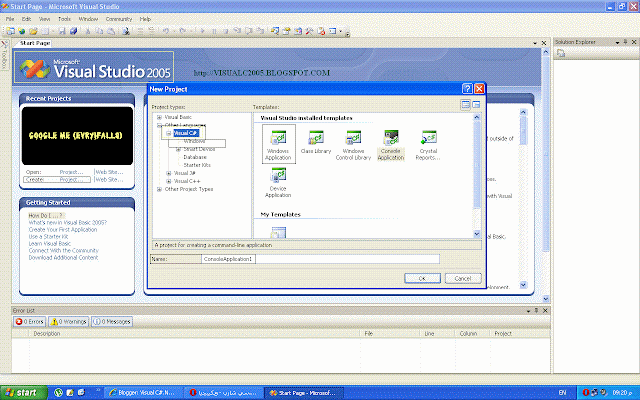Click the project Name text field
The height and width of the screenshot is (400, 640).
pos(320,259)
